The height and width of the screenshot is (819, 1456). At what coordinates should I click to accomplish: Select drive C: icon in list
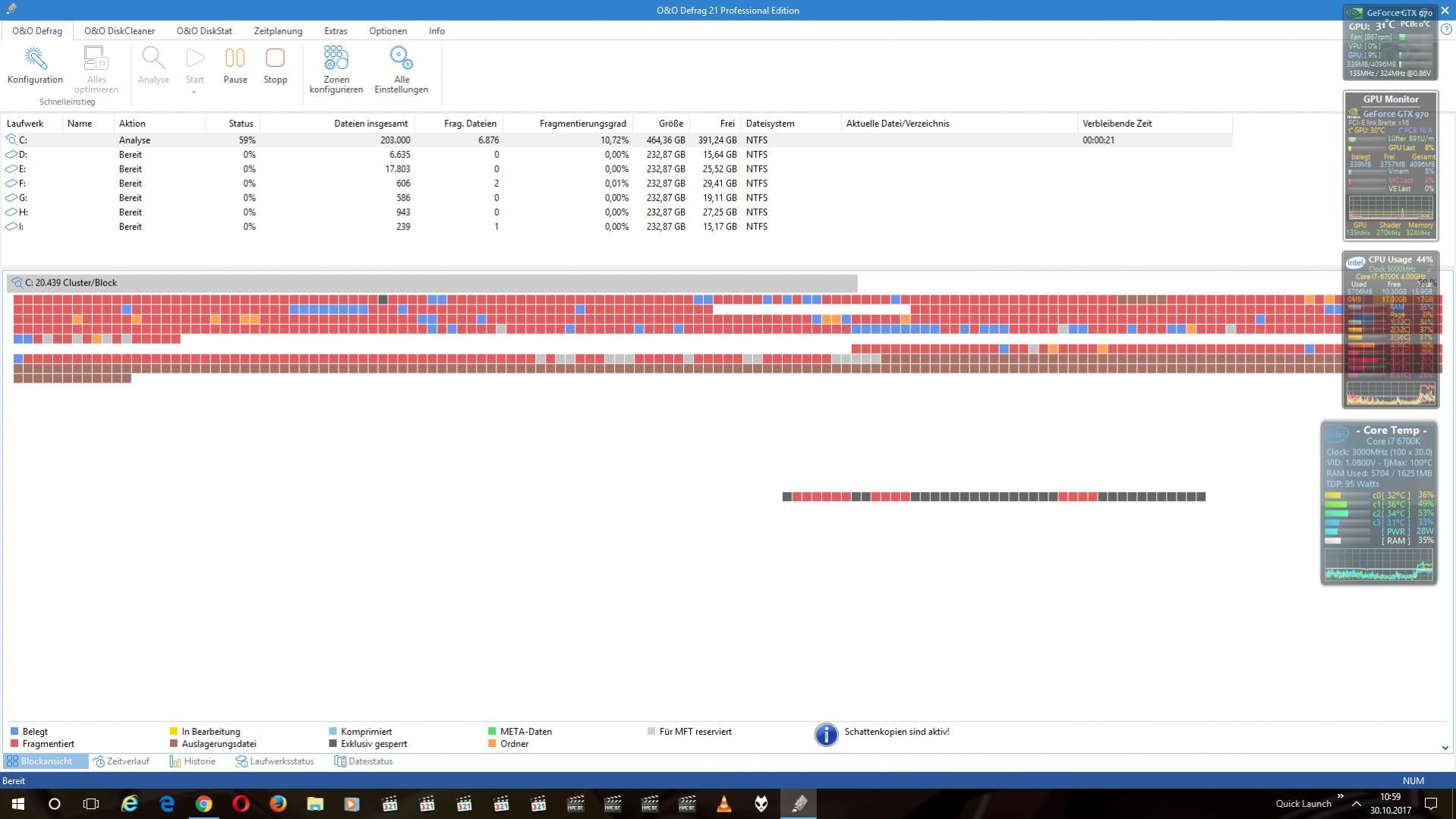pyautogui.click(x=11, y=140)
